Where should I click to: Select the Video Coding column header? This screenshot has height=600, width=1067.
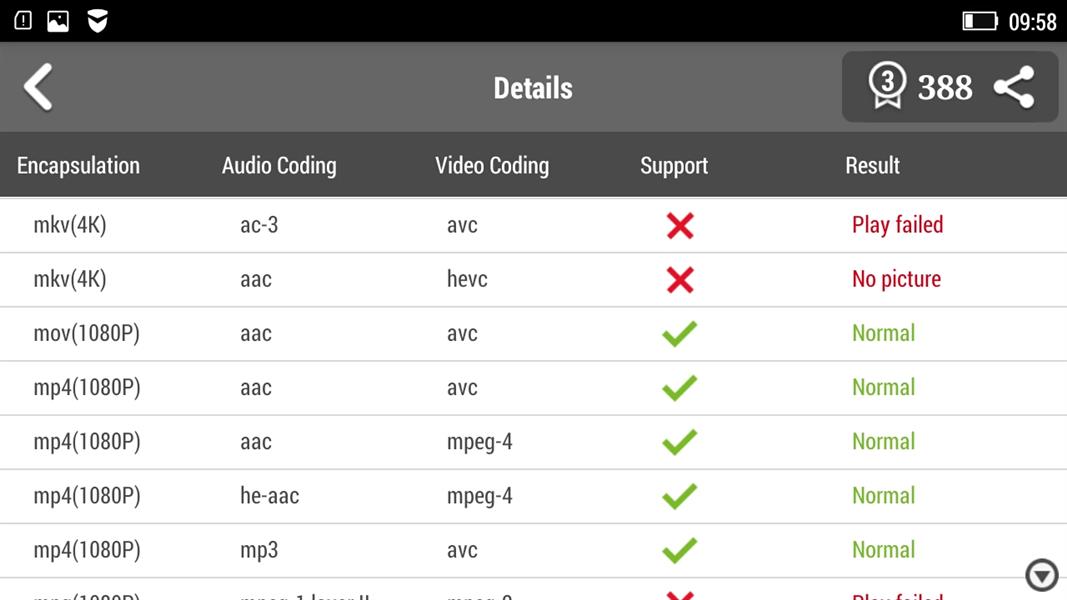pyautogui.click(x=492, y=166)
